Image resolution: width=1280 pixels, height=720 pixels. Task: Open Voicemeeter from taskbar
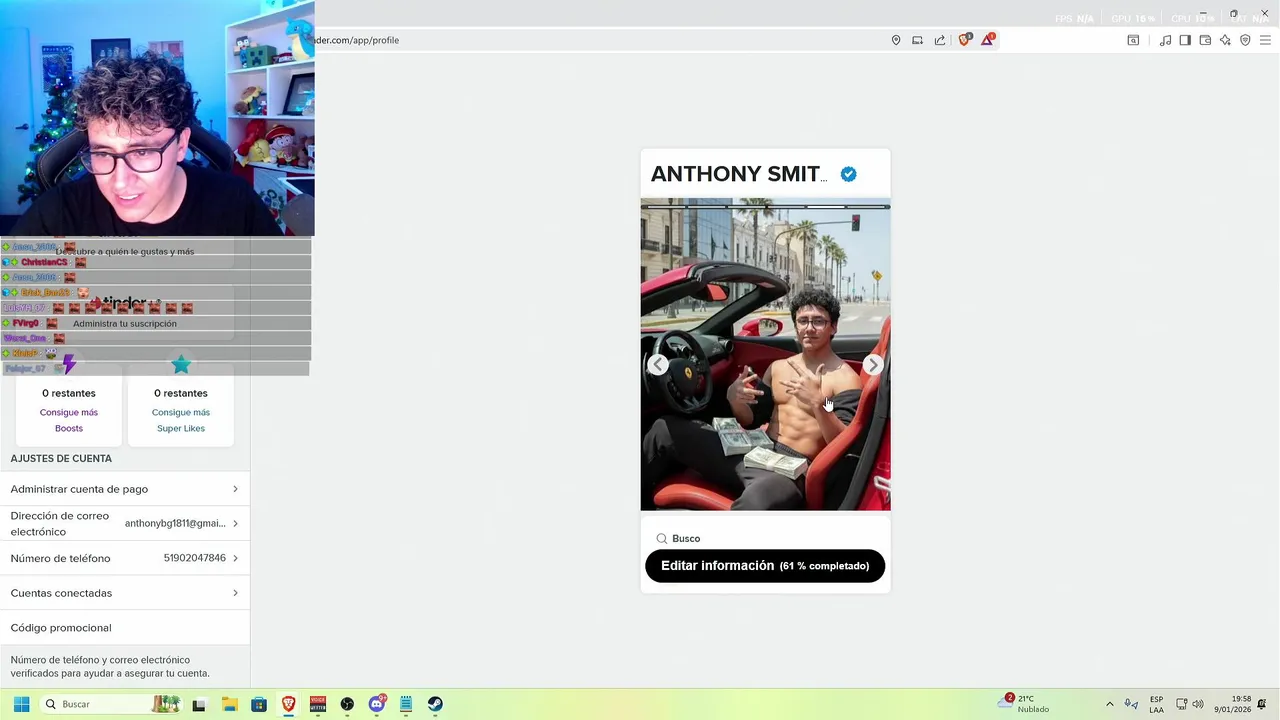pos(318,704)
